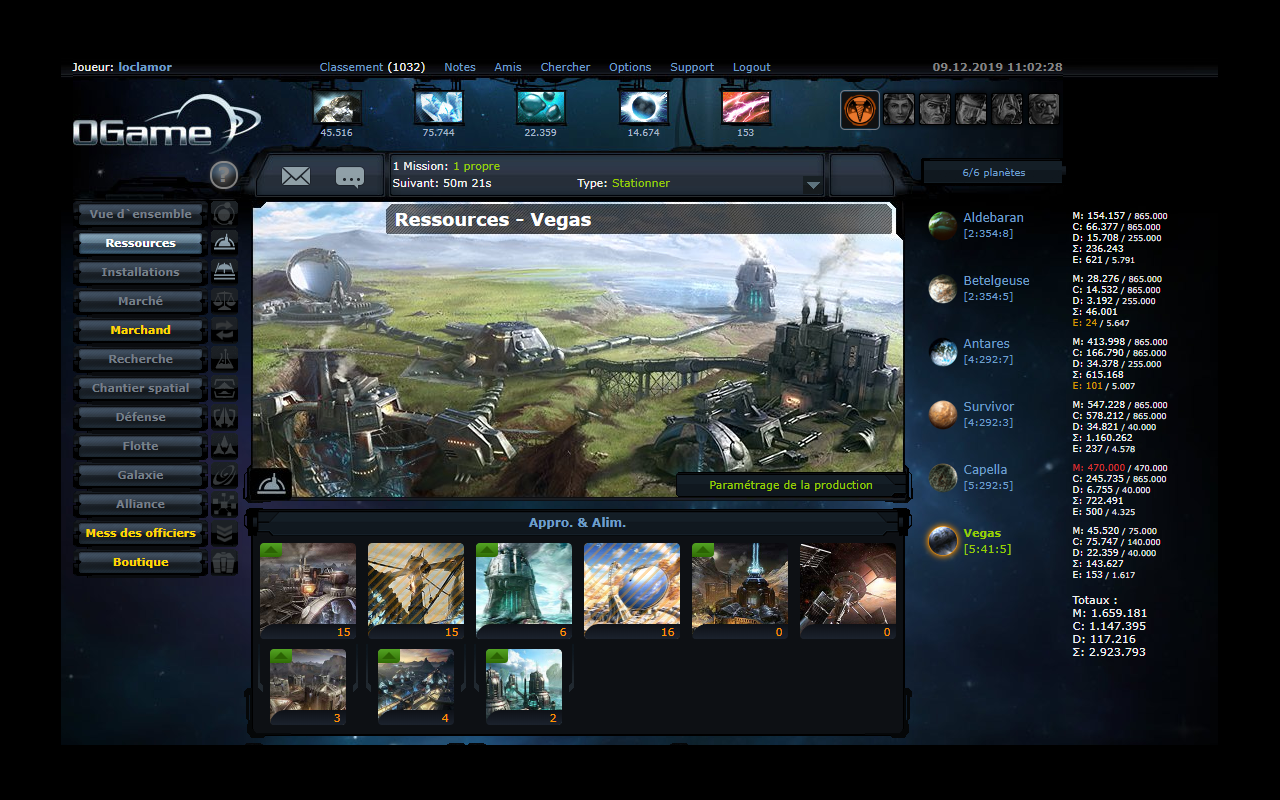Open Paramétrage de la production

tap(790, 485)
